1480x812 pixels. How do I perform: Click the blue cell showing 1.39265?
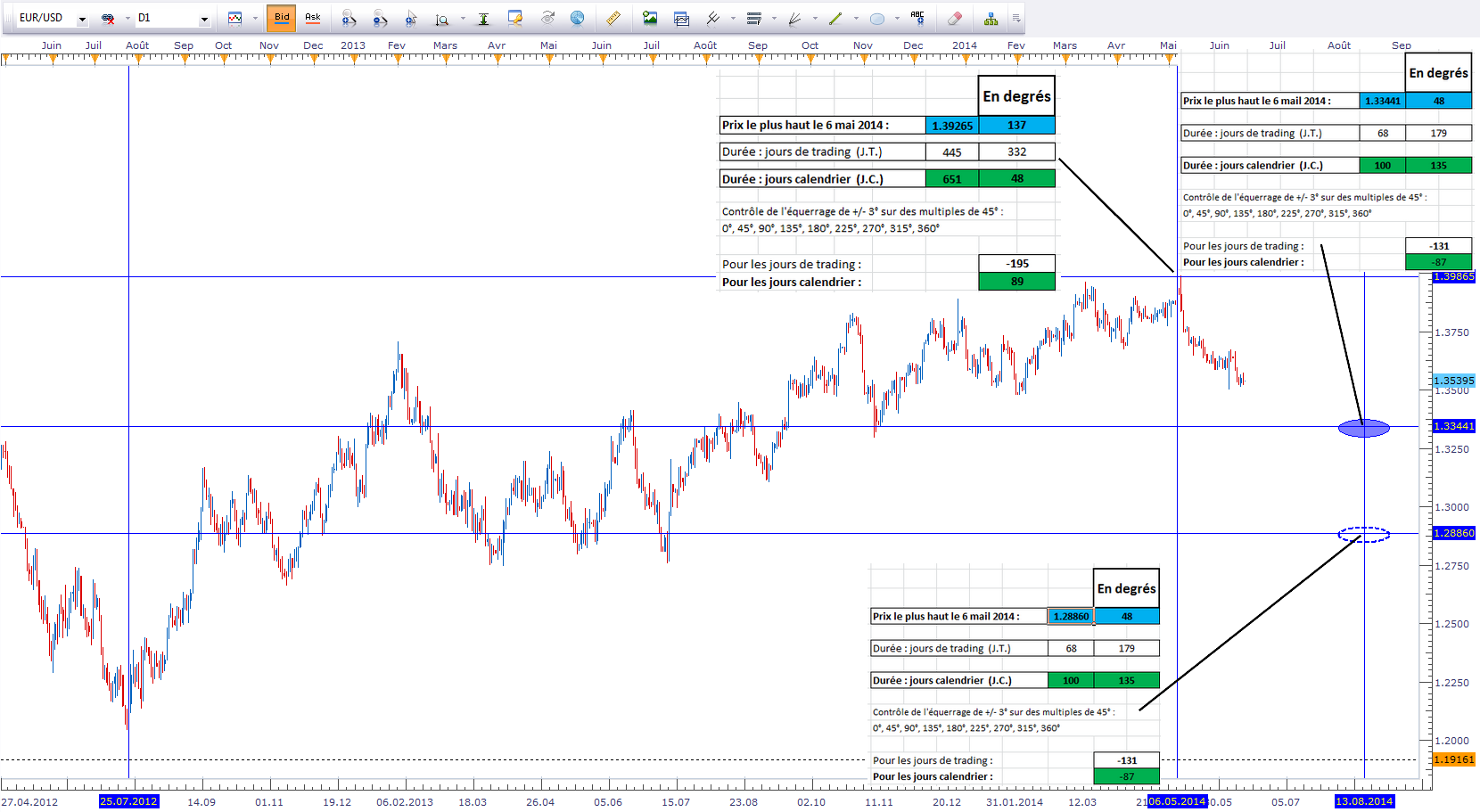tap(952, 126)
